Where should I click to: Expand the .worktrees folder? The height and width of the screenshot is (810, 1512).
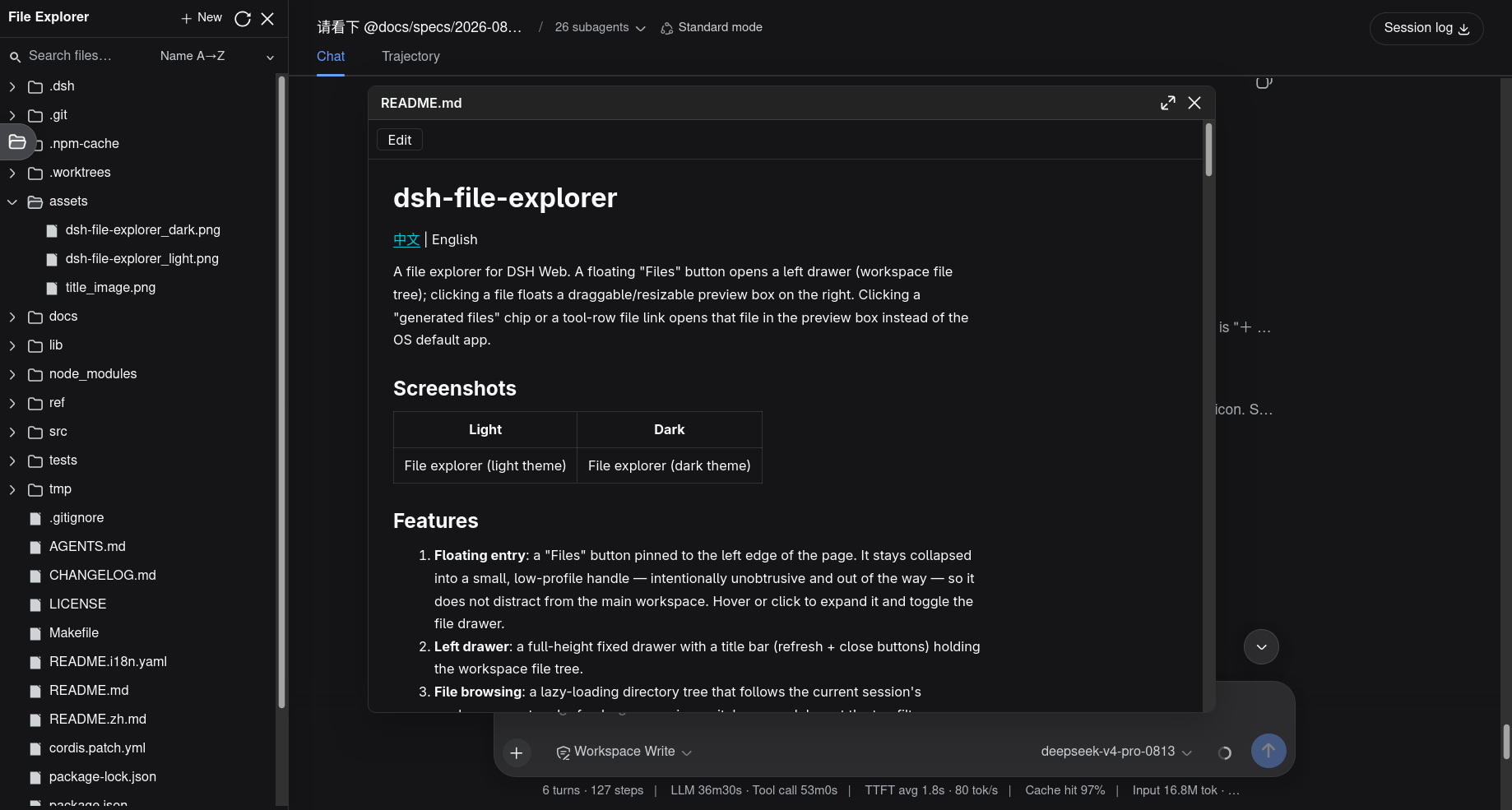click(12, 173)
